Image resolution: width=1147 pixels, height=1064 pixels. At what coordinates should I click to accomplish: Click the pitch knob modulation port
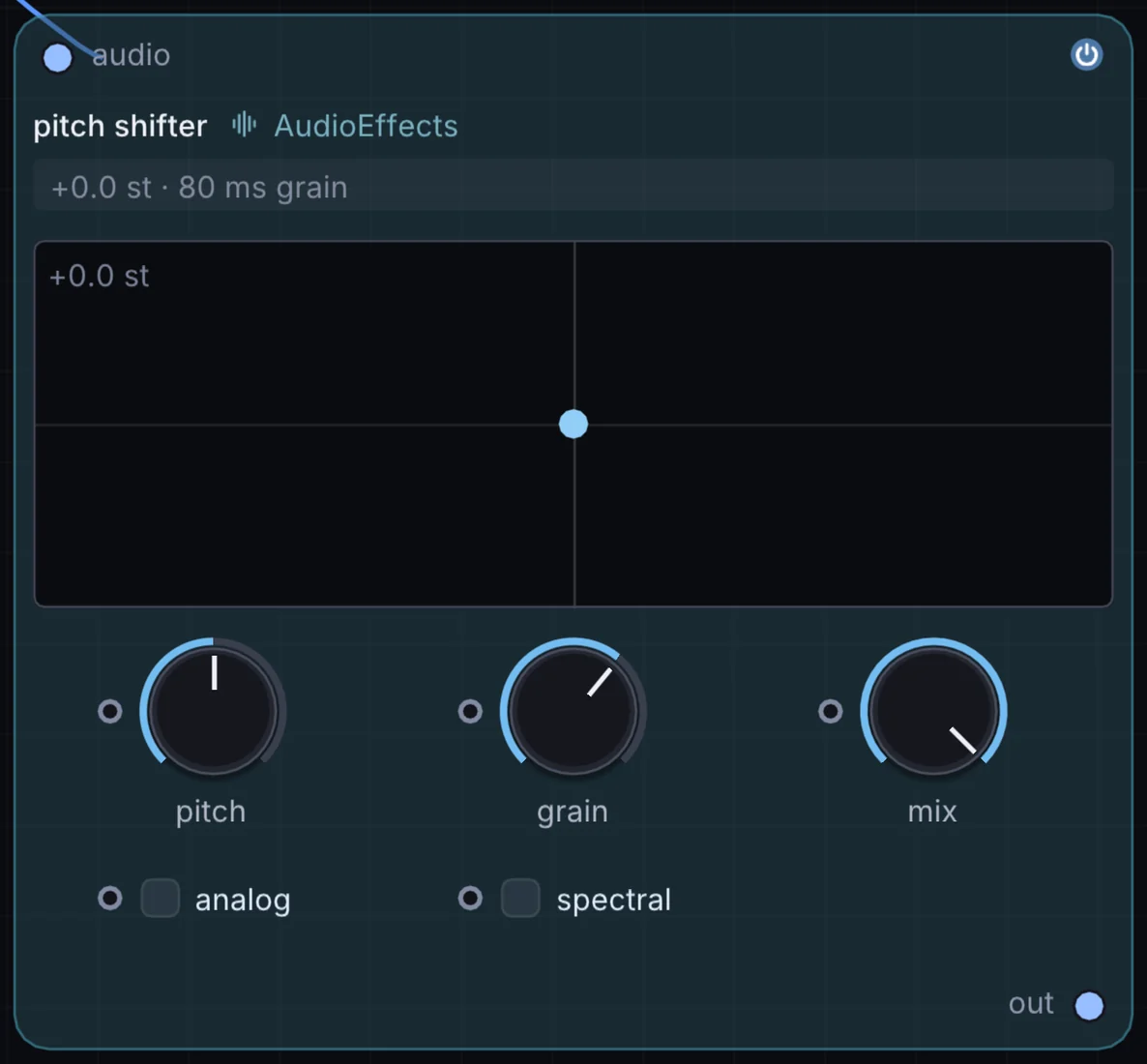pyautogui.click(x=110, y=711)
